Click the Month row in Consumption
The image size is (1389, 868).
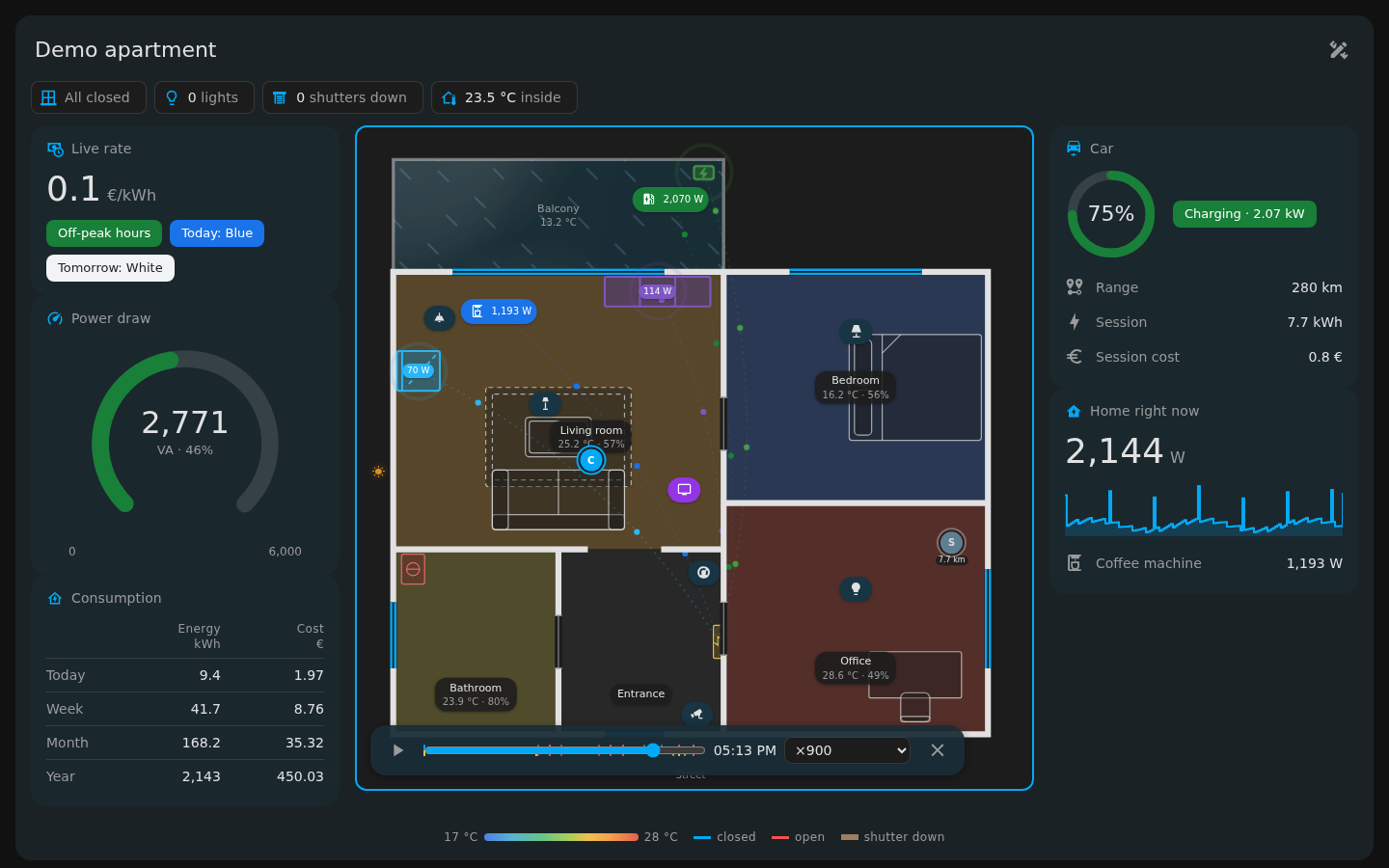[x=185, y=743]
